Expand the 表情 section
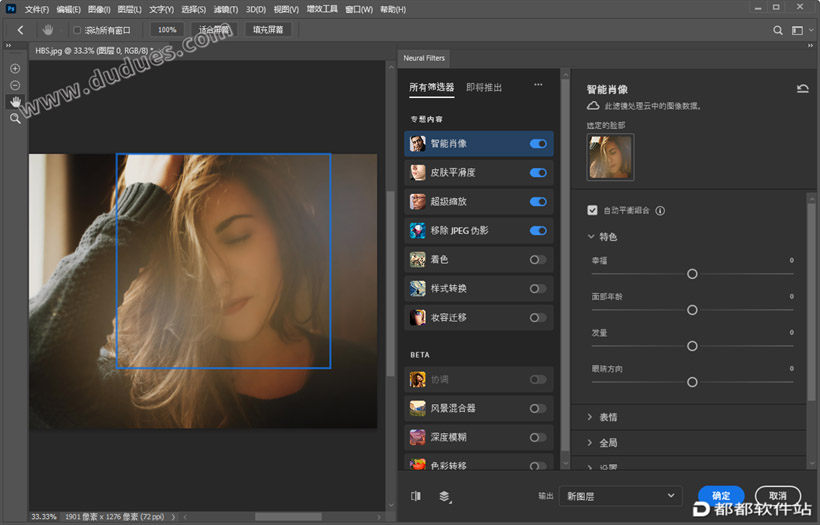This screenshot has width=820, height=525. tap(590, 417)
